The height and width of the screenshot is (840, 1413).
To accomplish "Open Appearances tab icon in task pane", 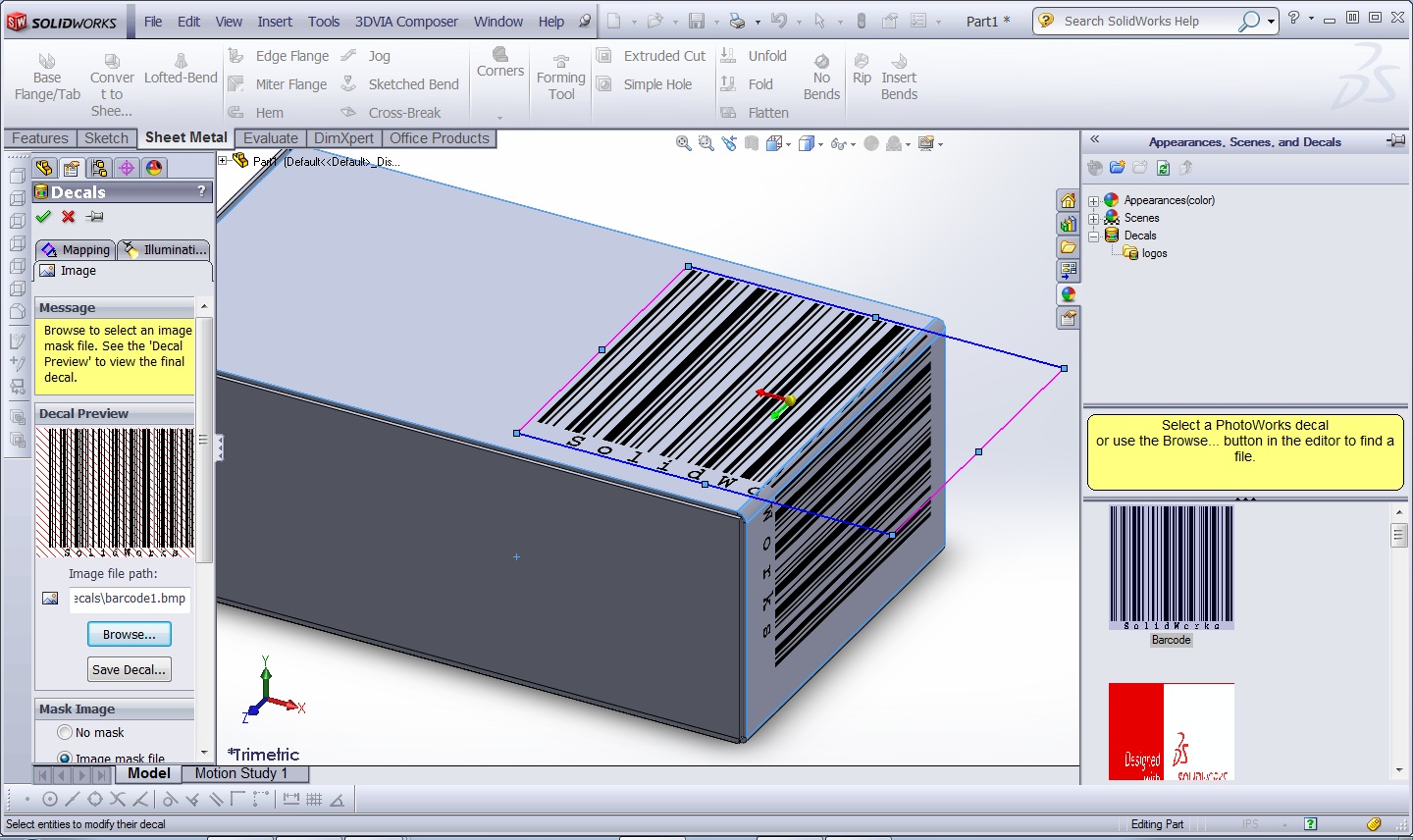I will 1069,293.
